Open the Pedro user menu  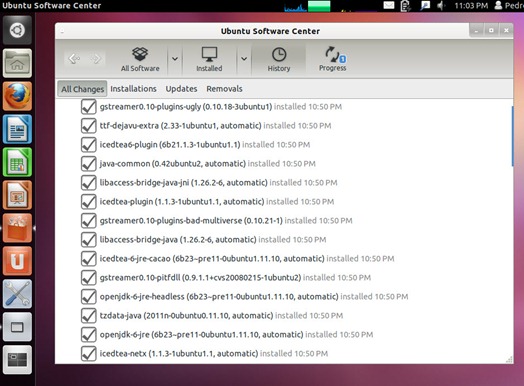tap(509, 5)
